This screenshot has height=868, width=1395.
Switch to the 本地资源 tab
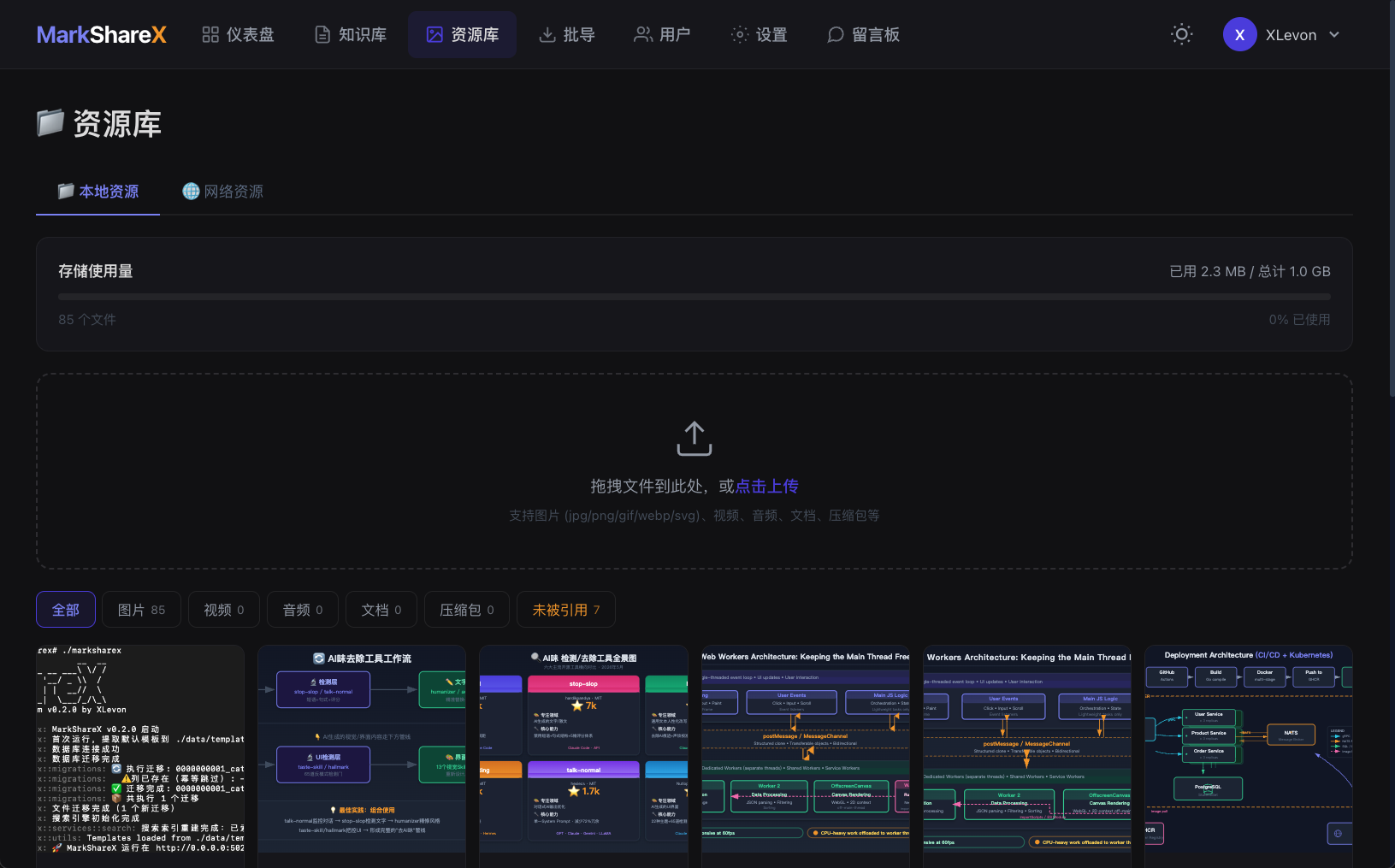click(x=98, y=192)
